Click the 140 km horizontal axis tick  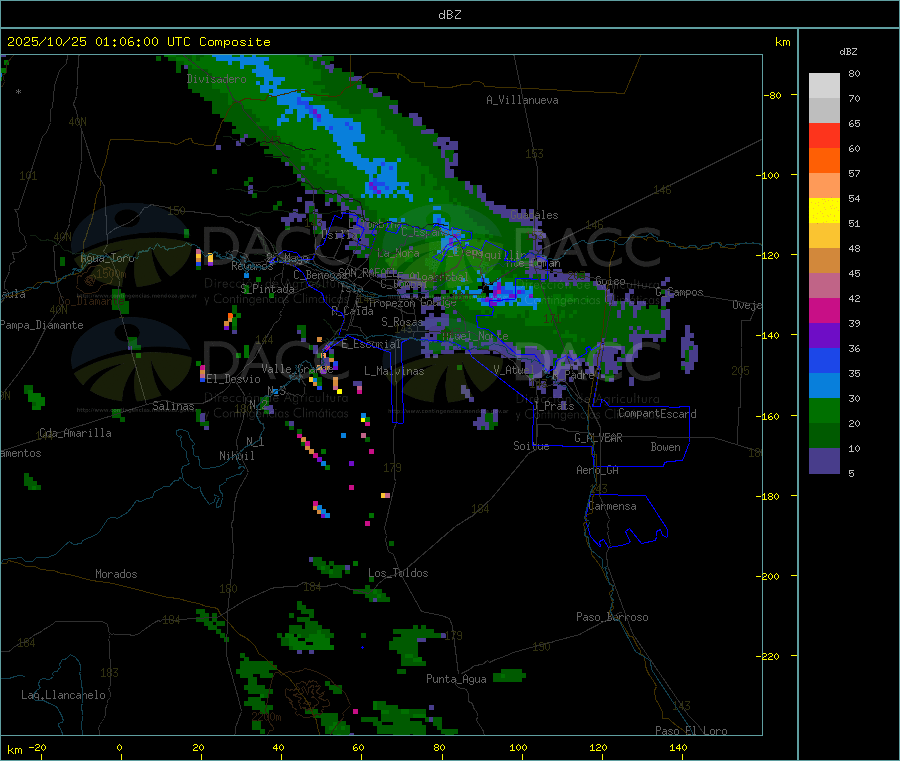coord(678,747)
